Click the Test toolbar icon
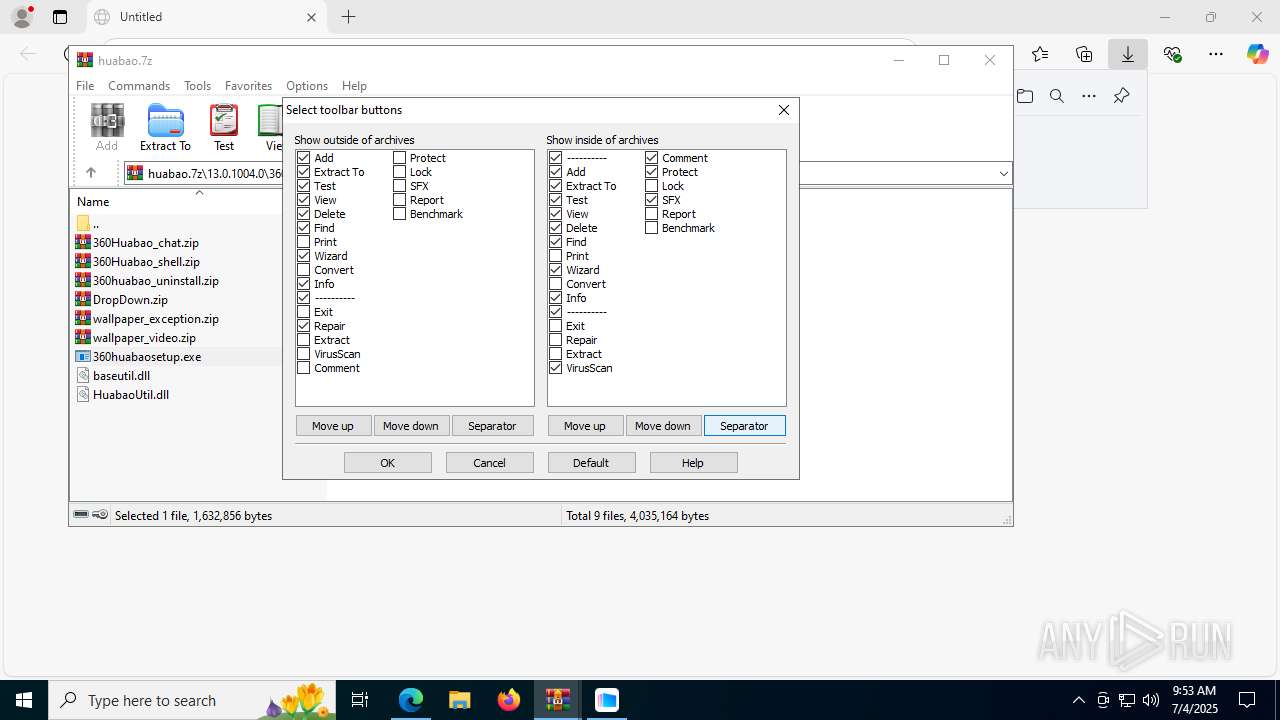The width and height of the screenshot is (1280, 720). coord(224,128)
